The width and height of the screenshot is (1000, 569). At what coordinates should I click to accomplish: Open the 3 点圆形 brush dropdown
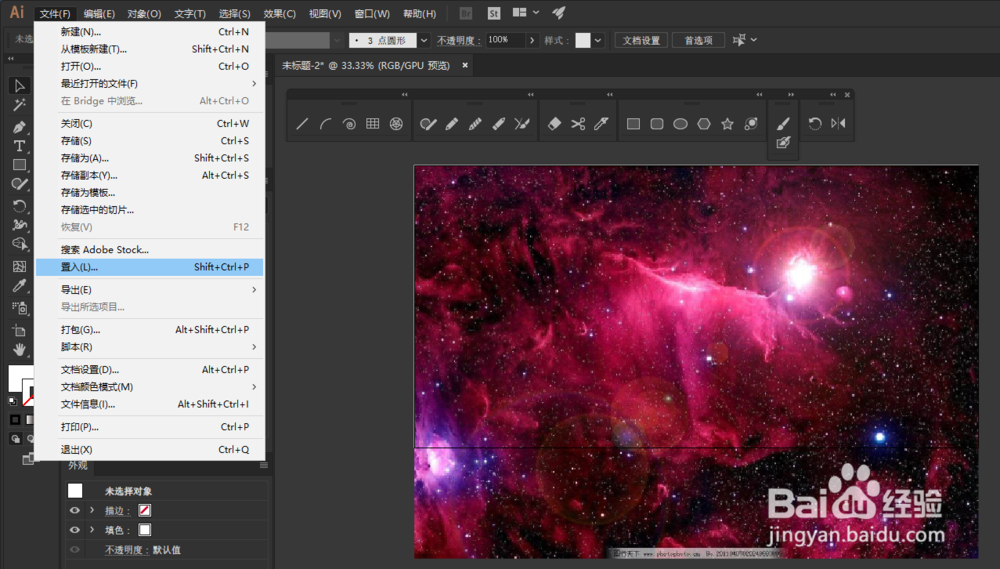pos(423,40)
